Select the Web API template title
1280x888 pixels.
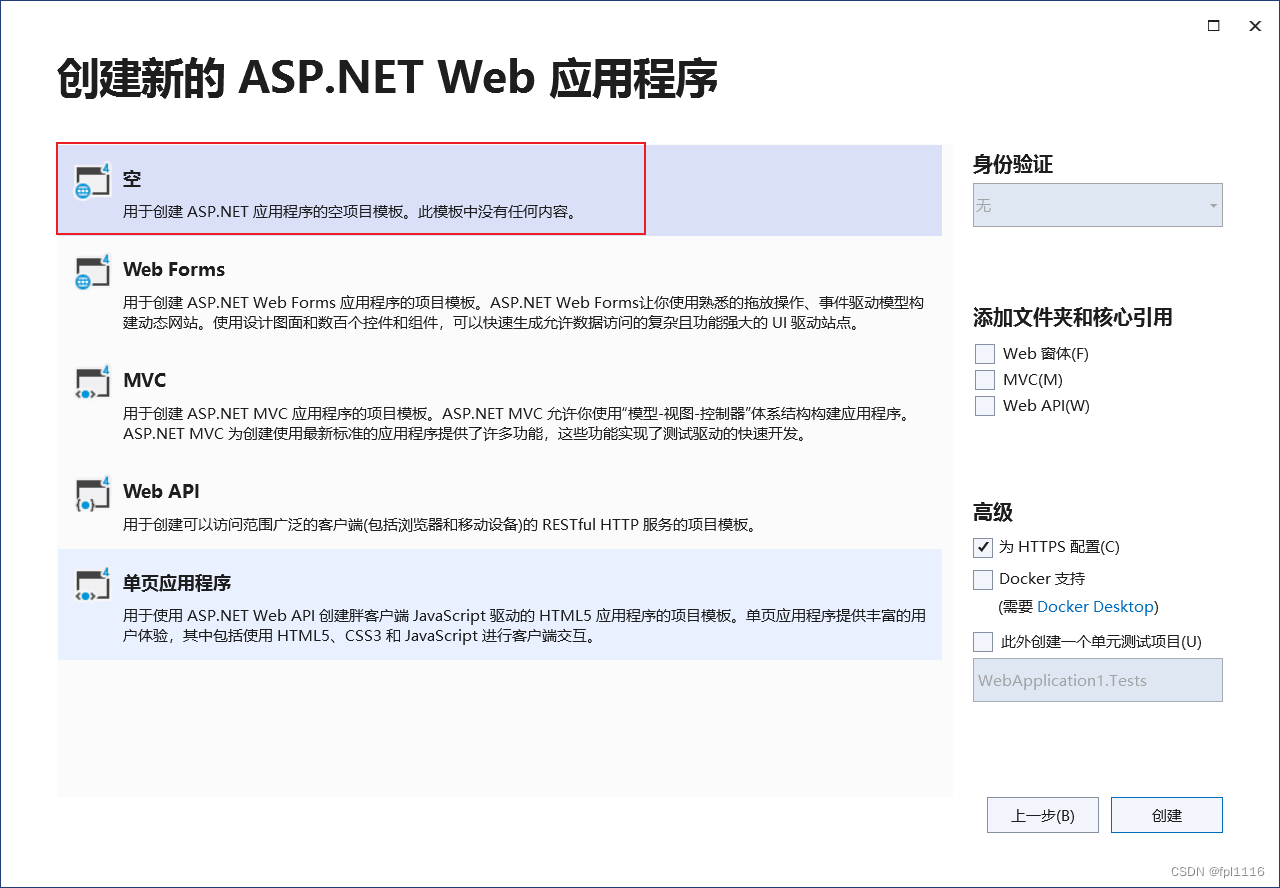pos(161,491)
